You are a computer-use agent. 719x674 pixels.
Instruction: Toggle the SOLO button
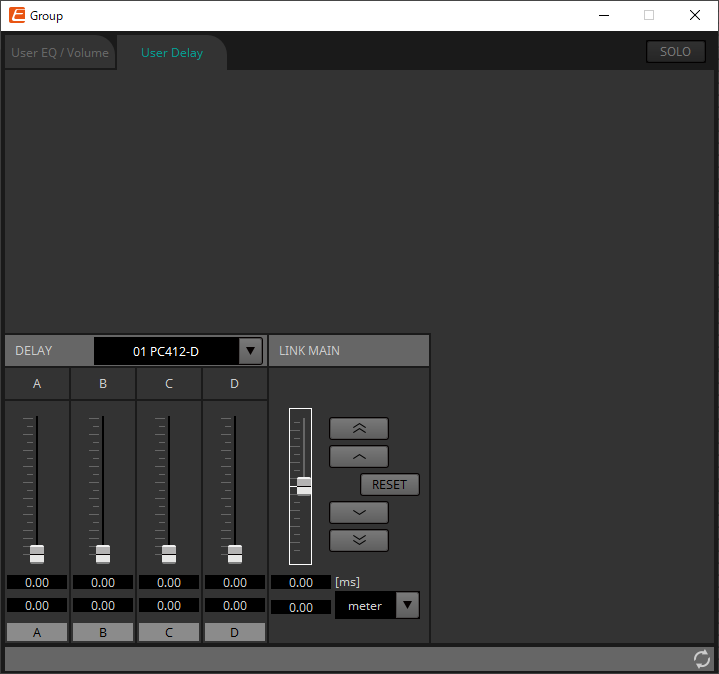pos(675,52)
